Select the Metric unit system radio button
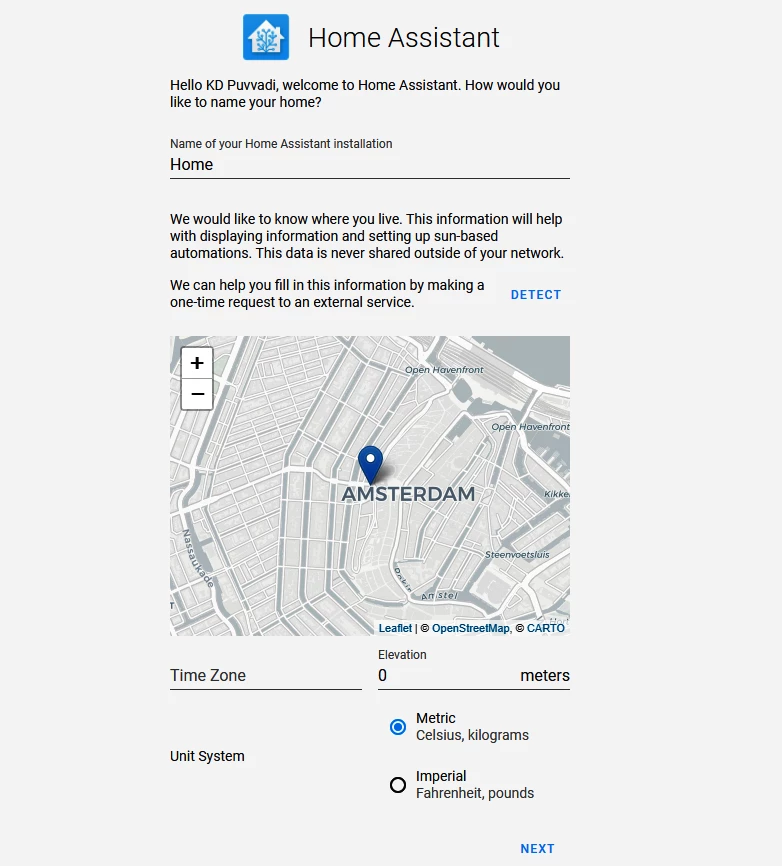This screenshot has height=866, width=782. [398, 727]
